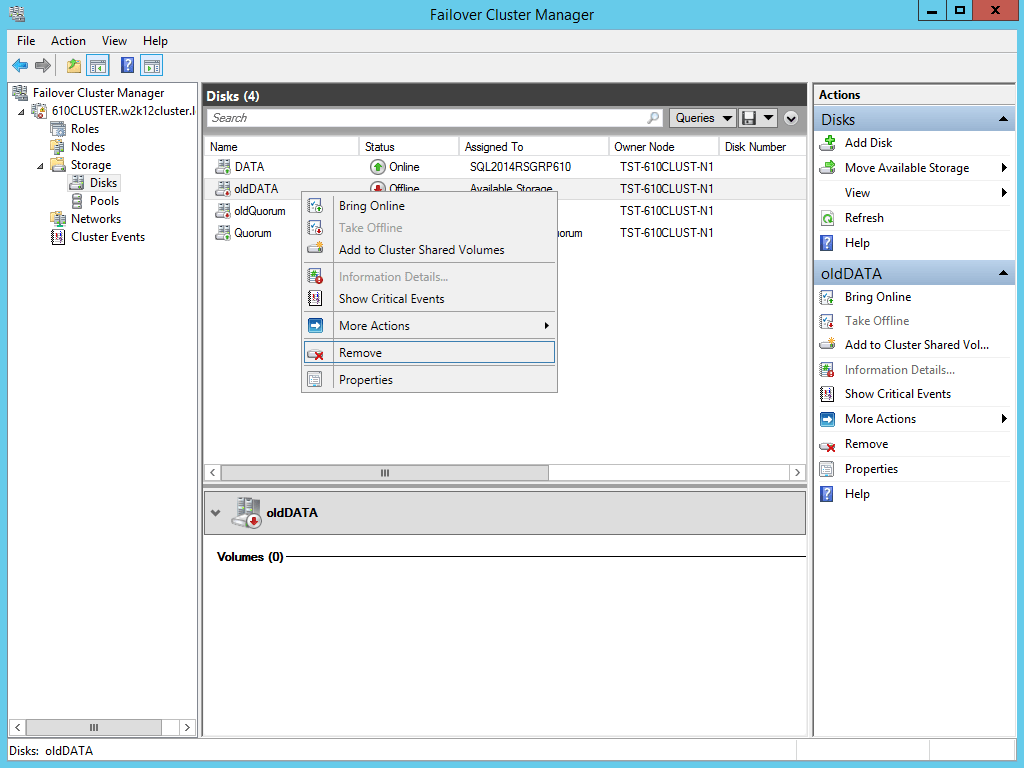Toggle the Action pane visibility
The image size is (1024, 768).
click(x=151, y=64)
